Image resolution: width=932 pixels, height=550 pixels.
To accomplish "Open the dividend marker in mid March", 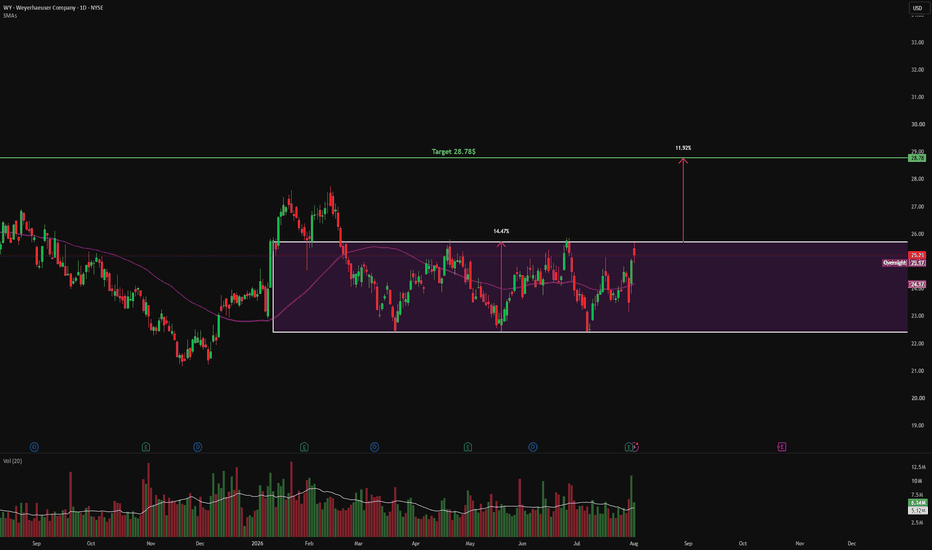I will (374, 447).
